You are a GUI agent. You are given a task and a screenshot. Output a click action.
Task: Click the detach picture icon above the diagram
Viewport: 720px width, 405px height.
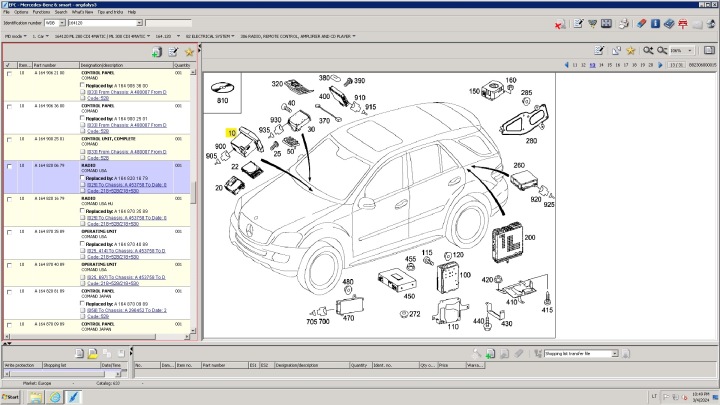coord(616,51)
